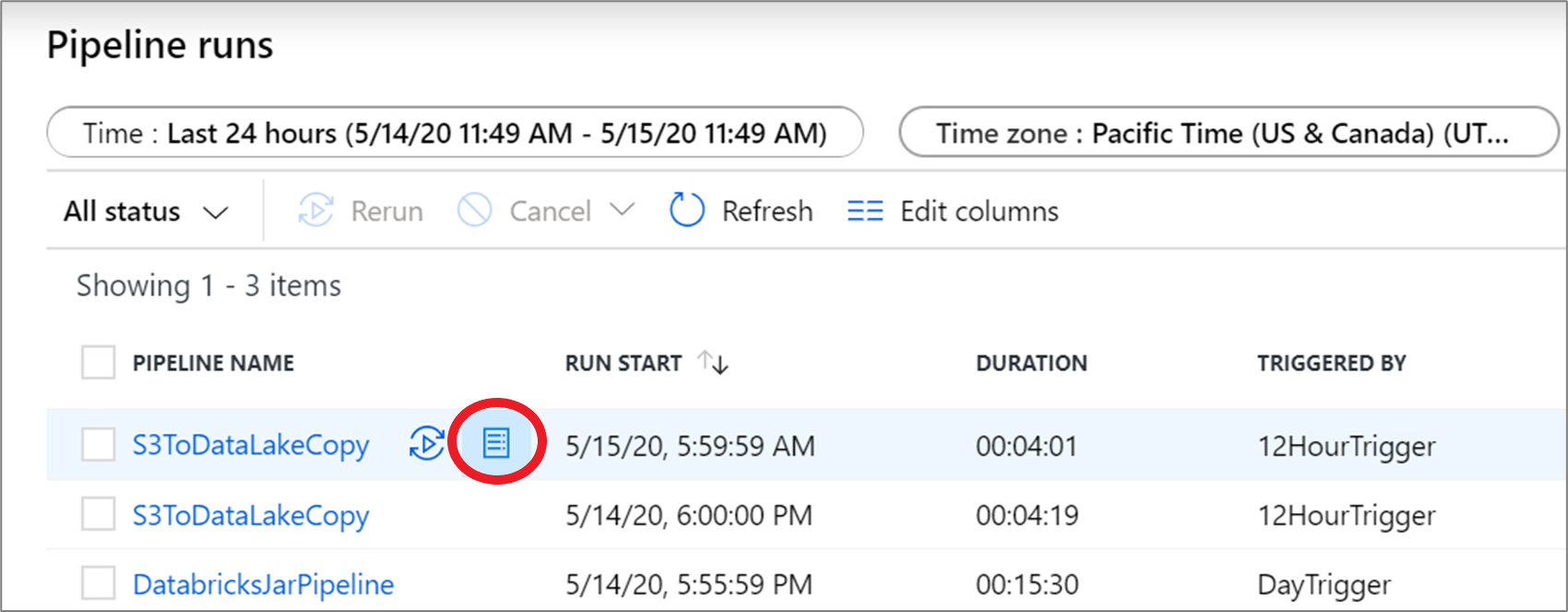Open consumption report icon circled in red
The height and width of the screenshot is (612, 1568).
click(496, 444)
